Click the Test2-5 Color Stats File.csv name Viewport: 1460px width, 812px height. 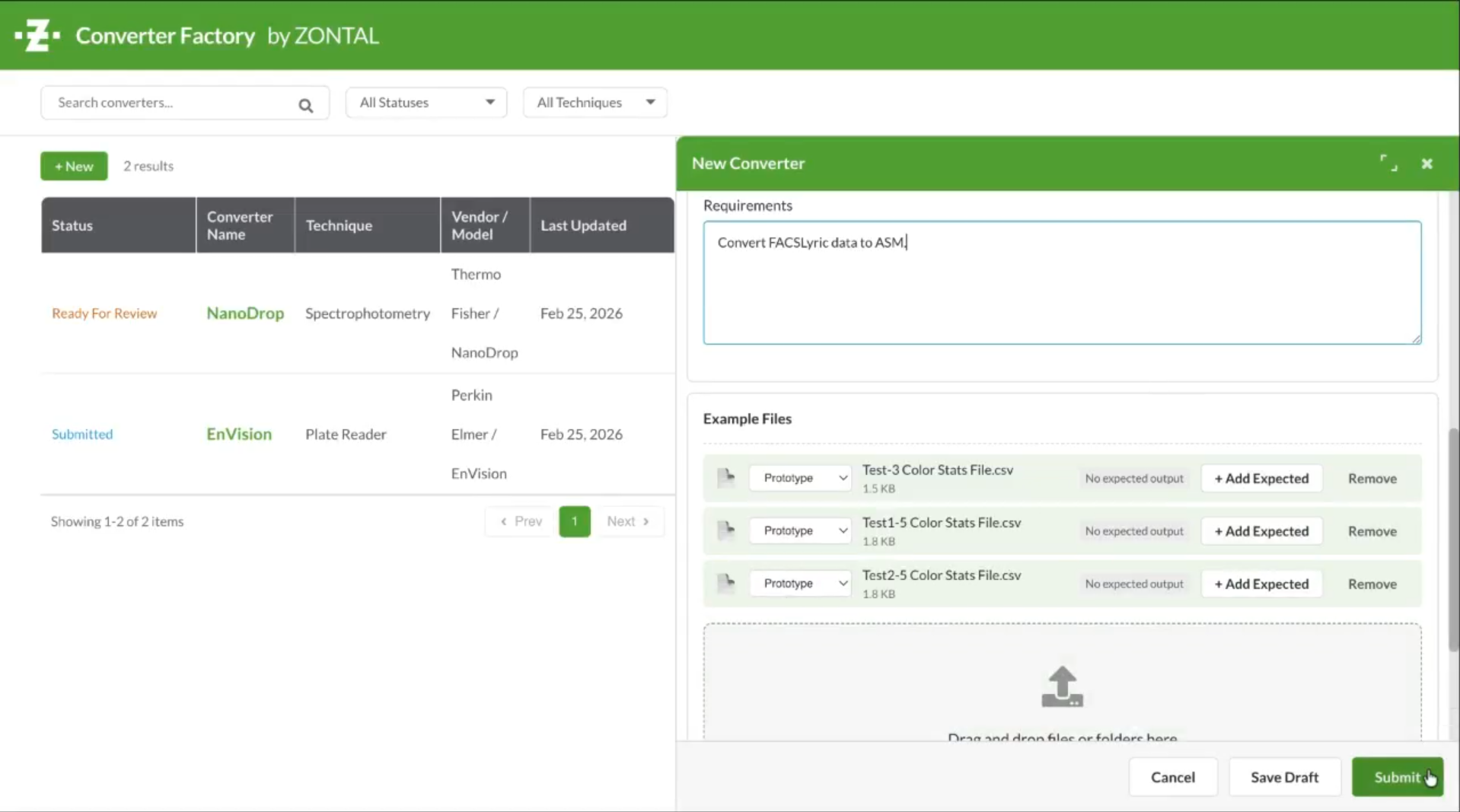(941, 575)
